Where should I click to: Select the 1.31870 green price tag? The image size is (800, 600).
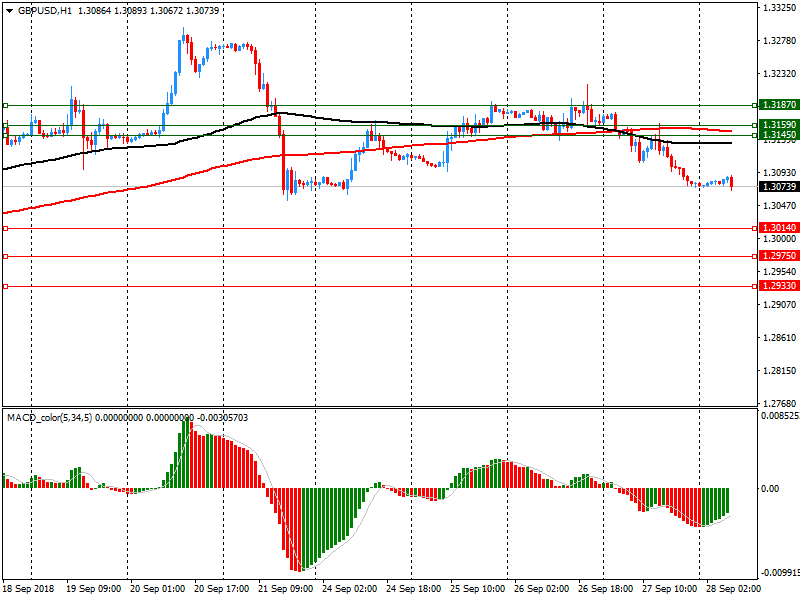click(x=778, y=105)
